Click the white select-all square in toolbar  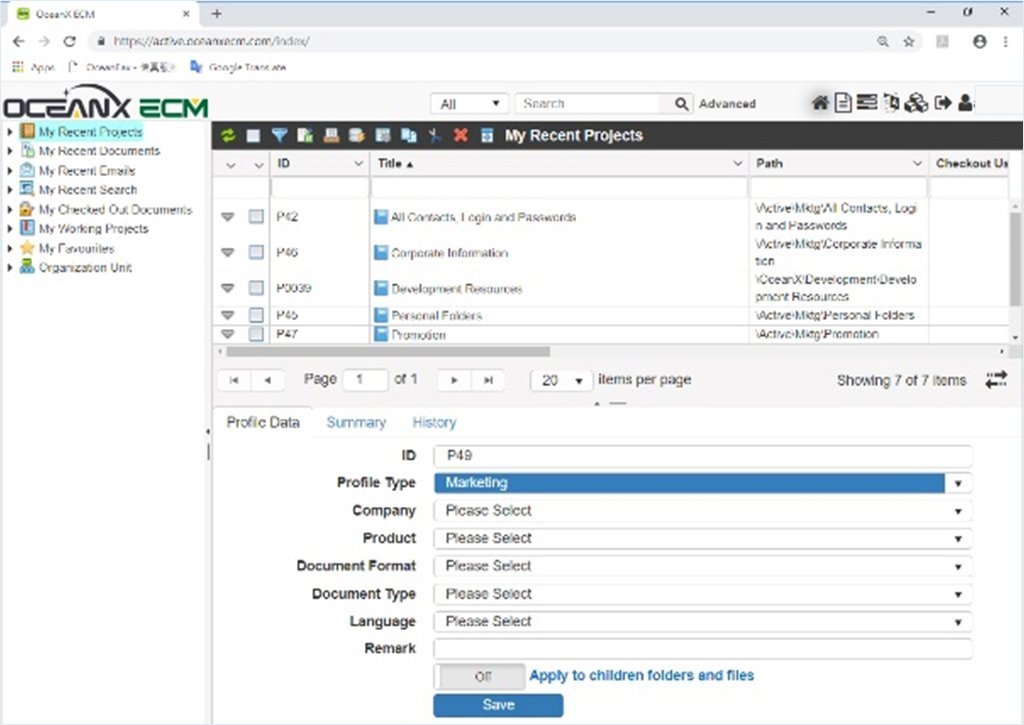click(253, 135)
